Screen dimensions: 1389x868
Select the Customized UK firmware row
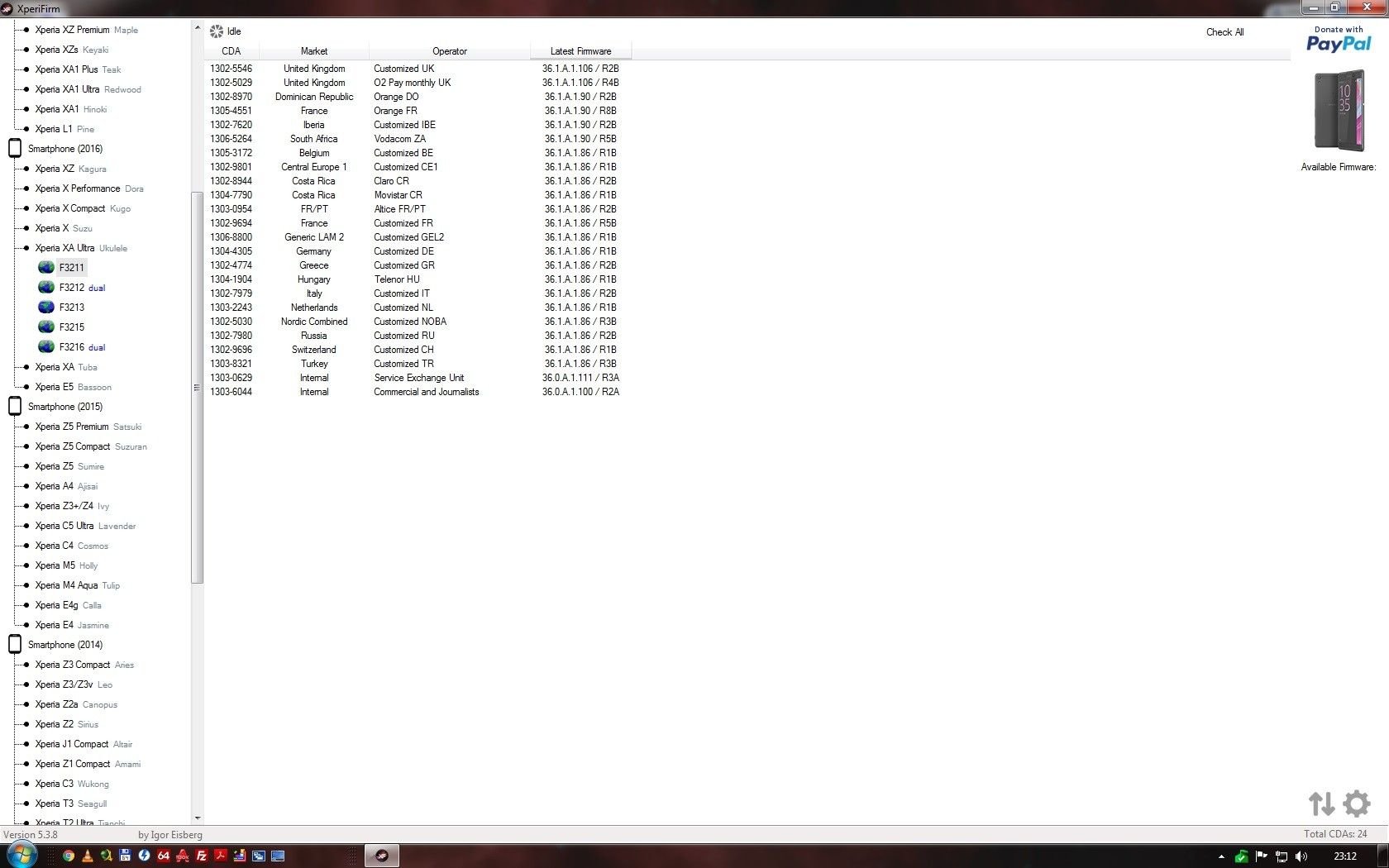point(418,69)
